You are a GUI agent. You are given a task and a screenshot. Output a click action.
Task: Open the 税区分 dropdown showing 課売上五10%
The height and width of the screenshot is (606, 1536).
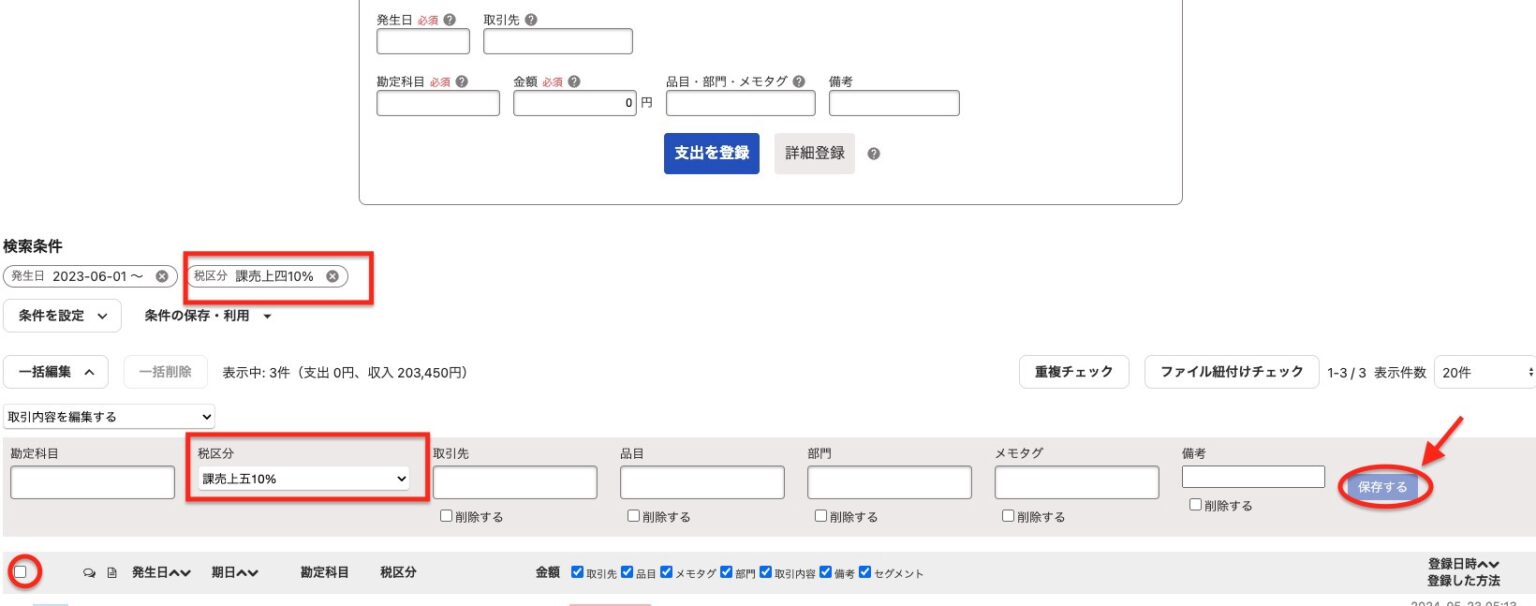click(304, 480)
